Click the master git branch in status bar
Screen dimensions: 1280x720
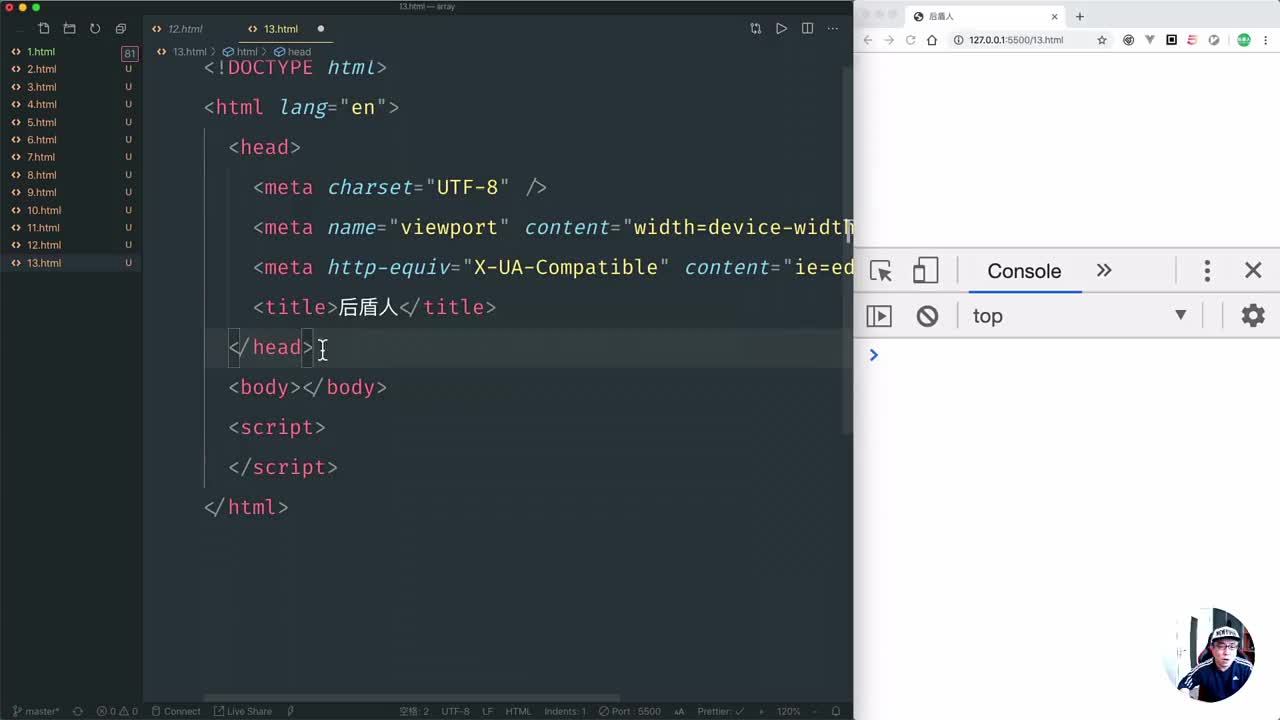[x=36, y=711]
